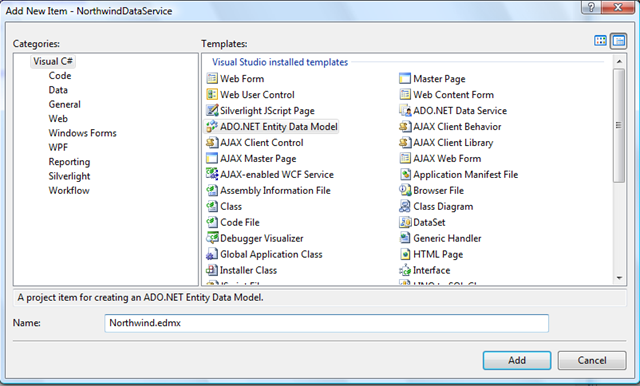
Task: Open the dialog help question-mark button
Action: click(591, 7)
